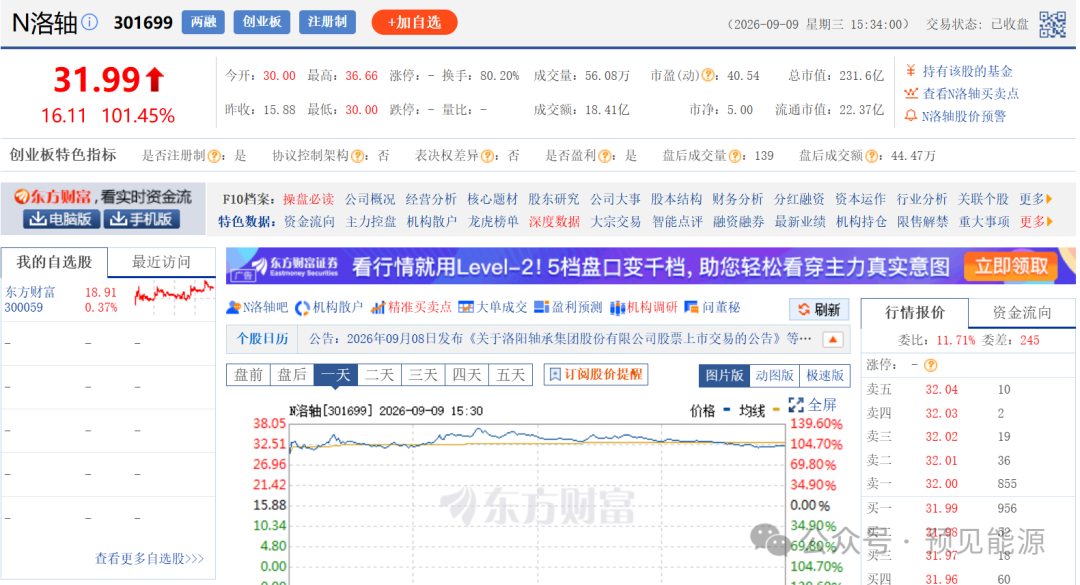Select 五天 chart tab
Image resolution: width=1080 pixels, height=585 pixels.
point(510,375)
